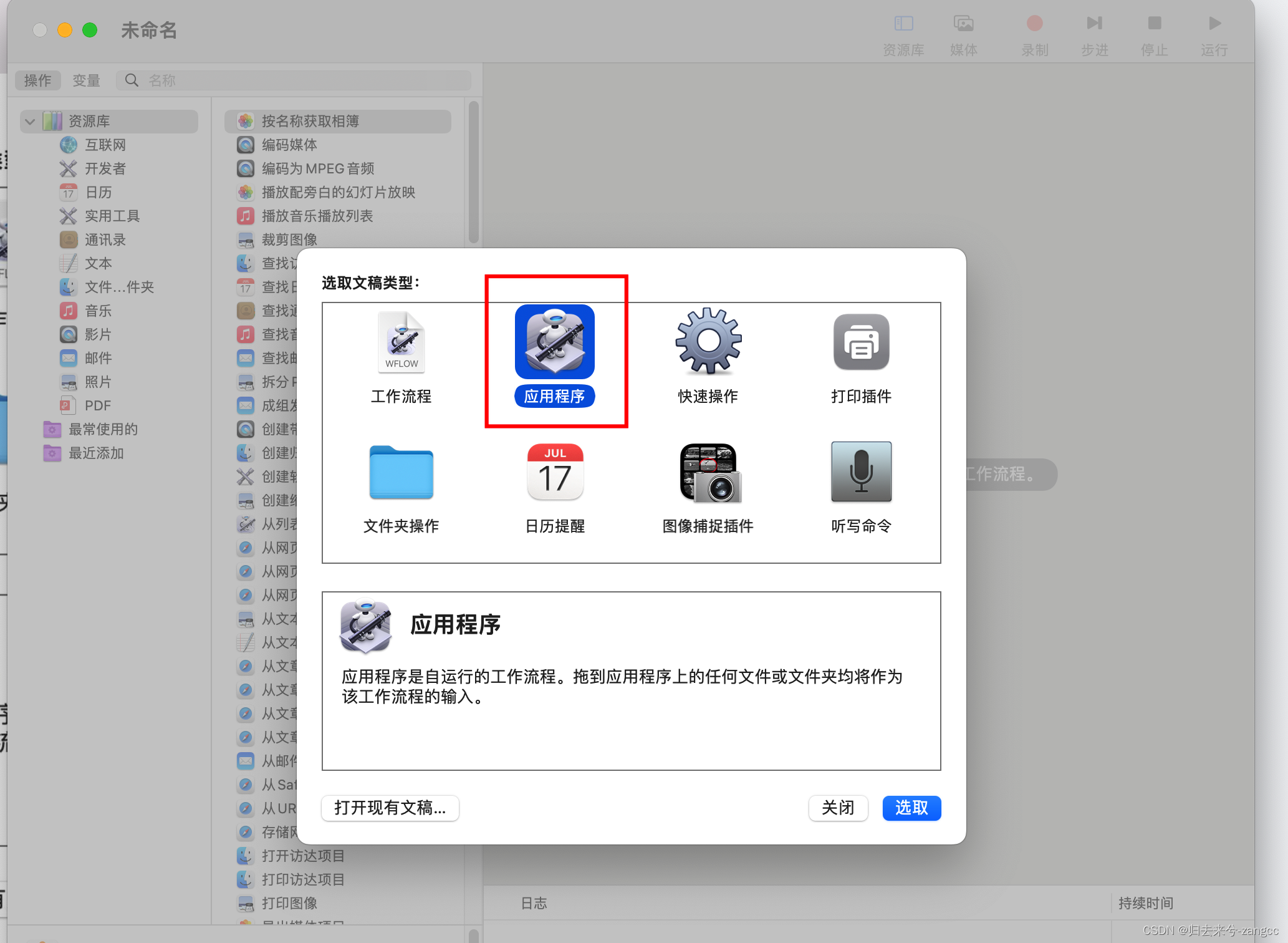Select action 编码为 MPEG 音频
1288x943 pixels.
tap(318, 168)
